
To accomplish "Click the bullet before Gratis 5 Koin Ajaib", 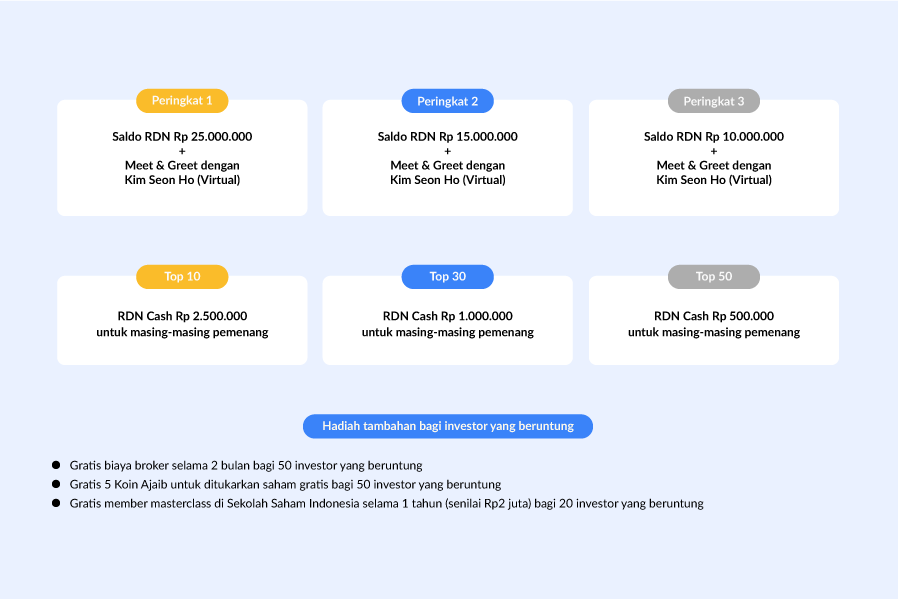I will pyautogui.click(x=56, y=484).
